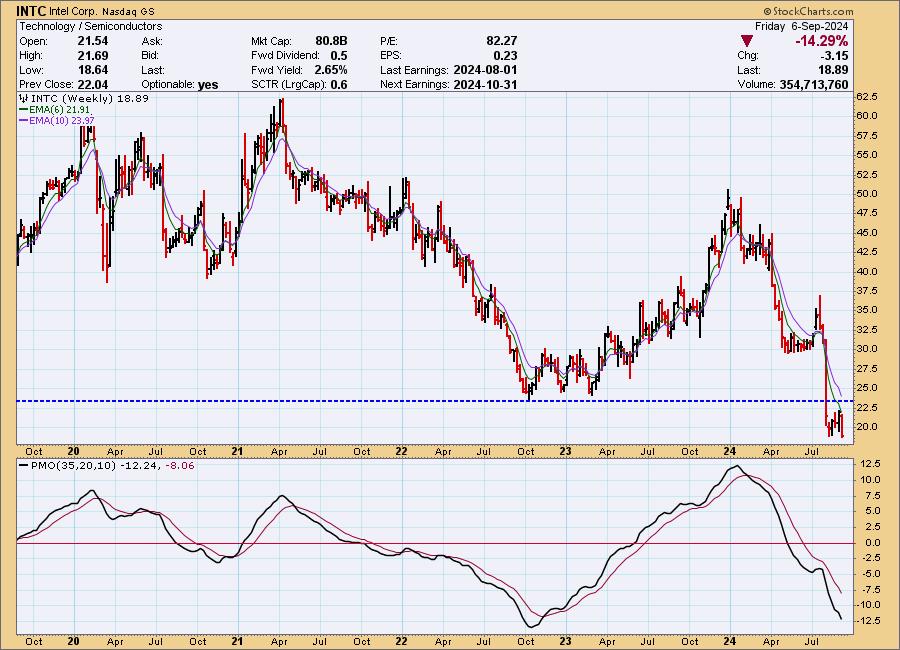Click the green EMA(6) legend line marker

click(24, 110)
